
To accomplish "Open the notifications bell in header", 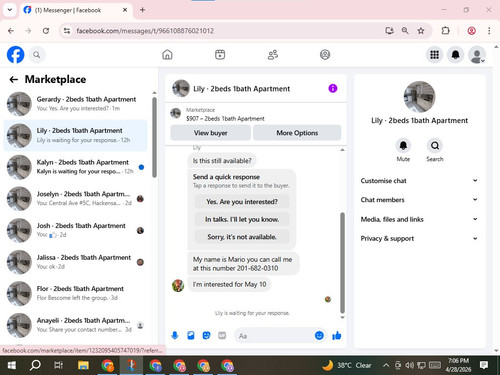I will (455, 55).
